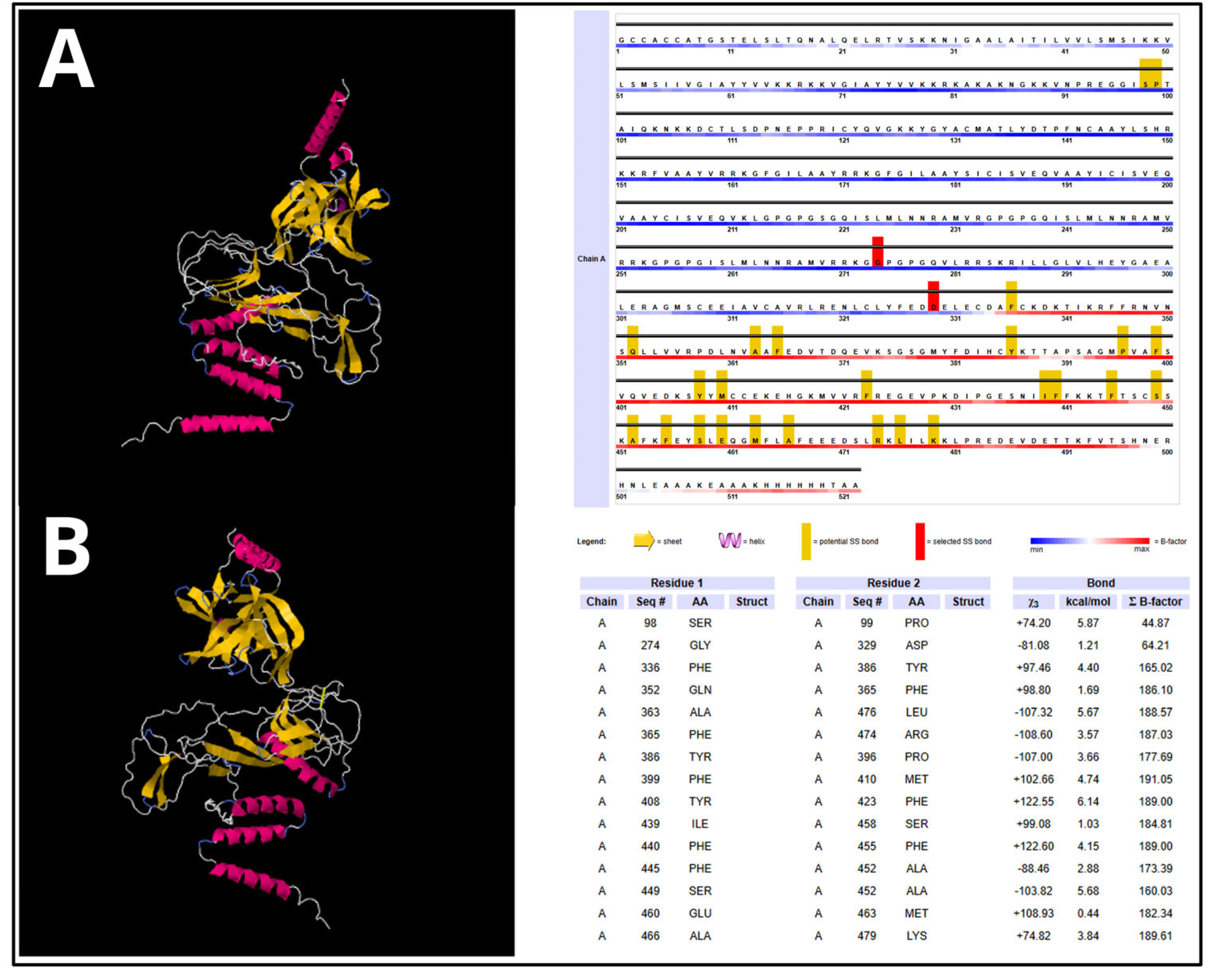
Task: Click the Bond group header
Action: (1101, 583)
